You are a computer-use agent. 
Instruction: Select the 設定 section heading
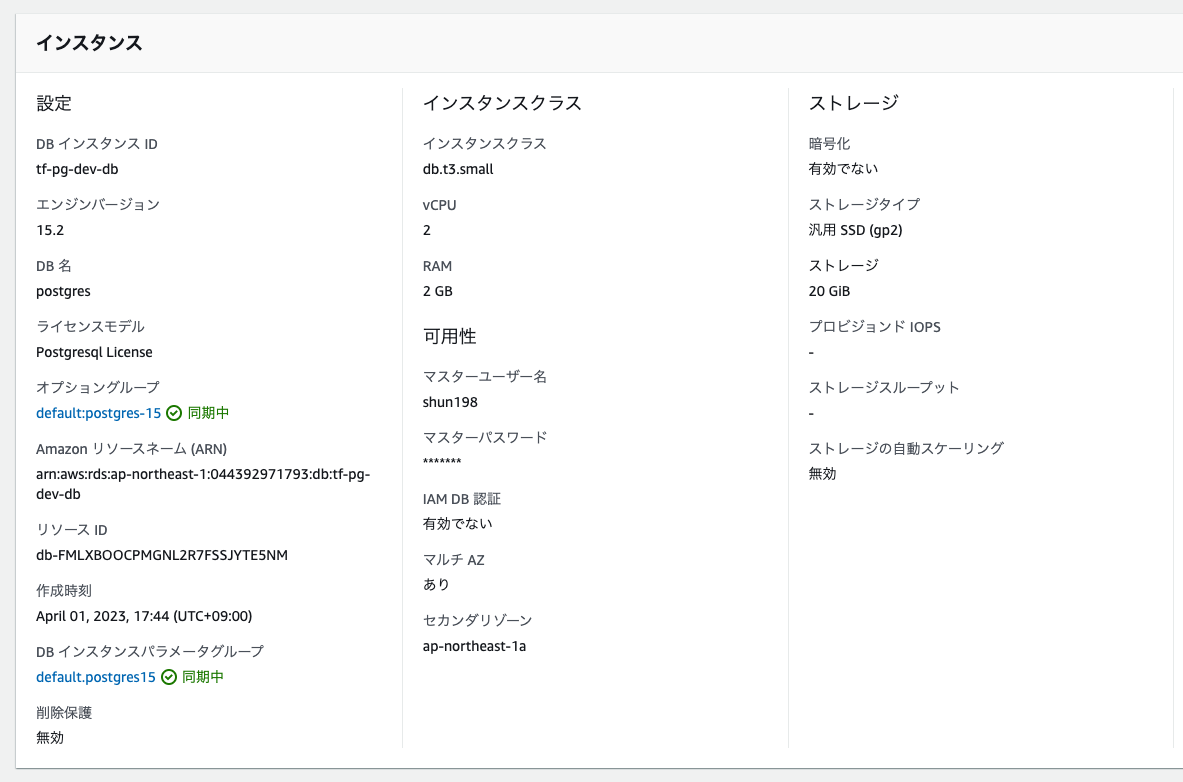pos(52,103)
